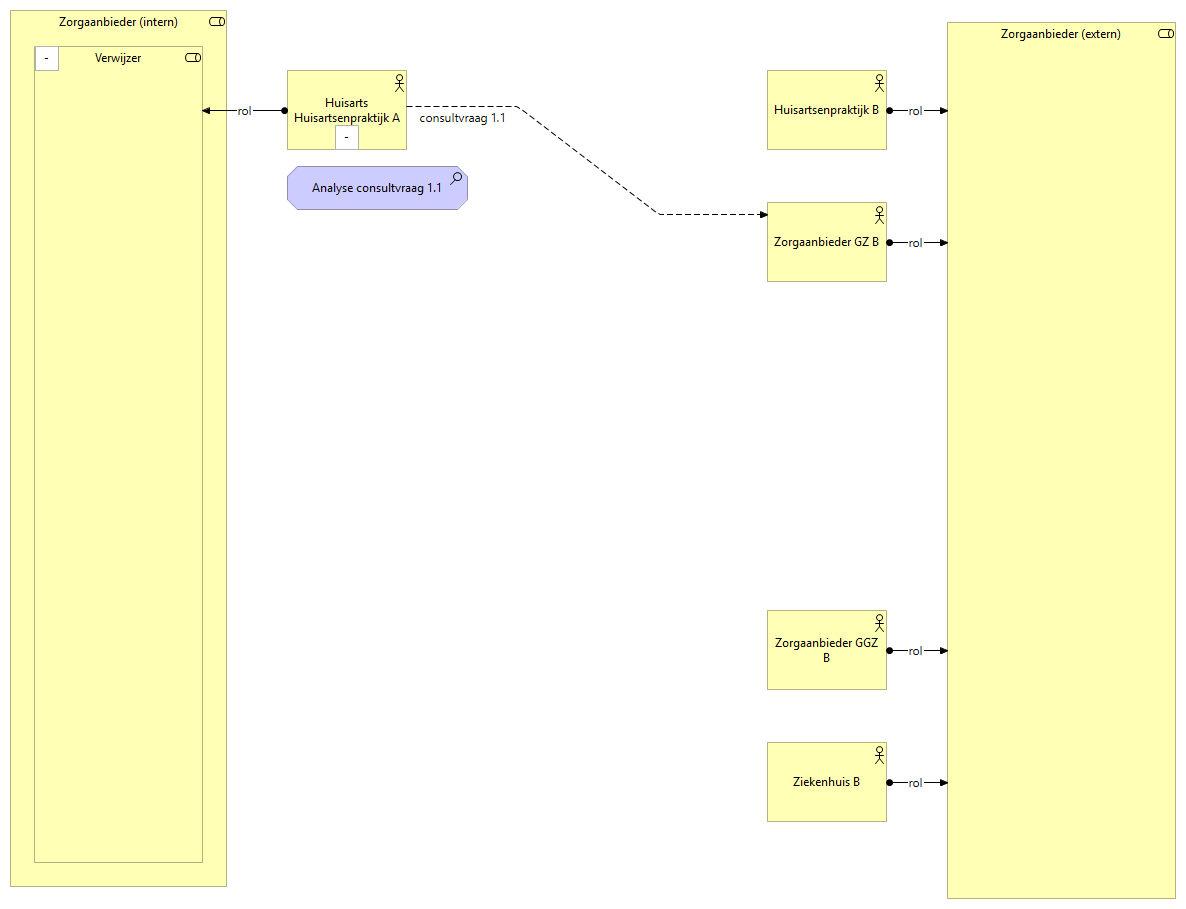
Task: Click the actor icon on Ziekenhuis B
Action: point(879,753)
